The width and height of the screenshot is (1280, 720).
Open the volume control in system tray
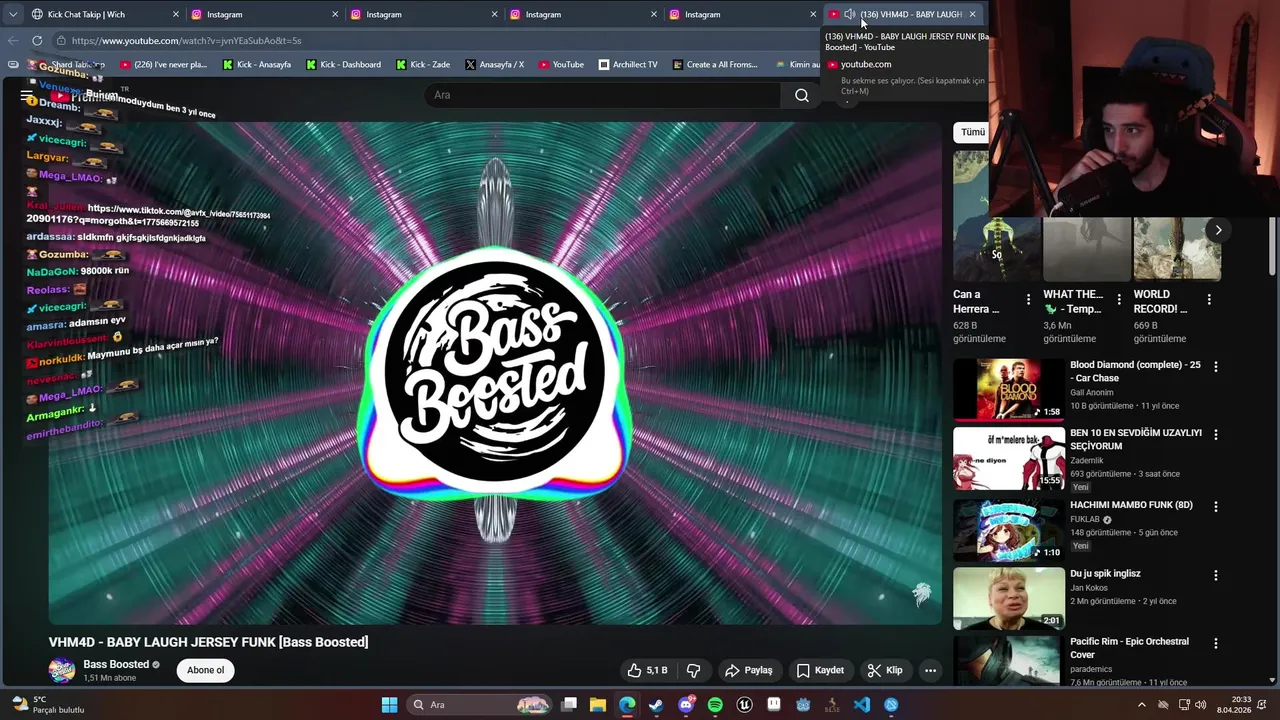coord(1200,705)
